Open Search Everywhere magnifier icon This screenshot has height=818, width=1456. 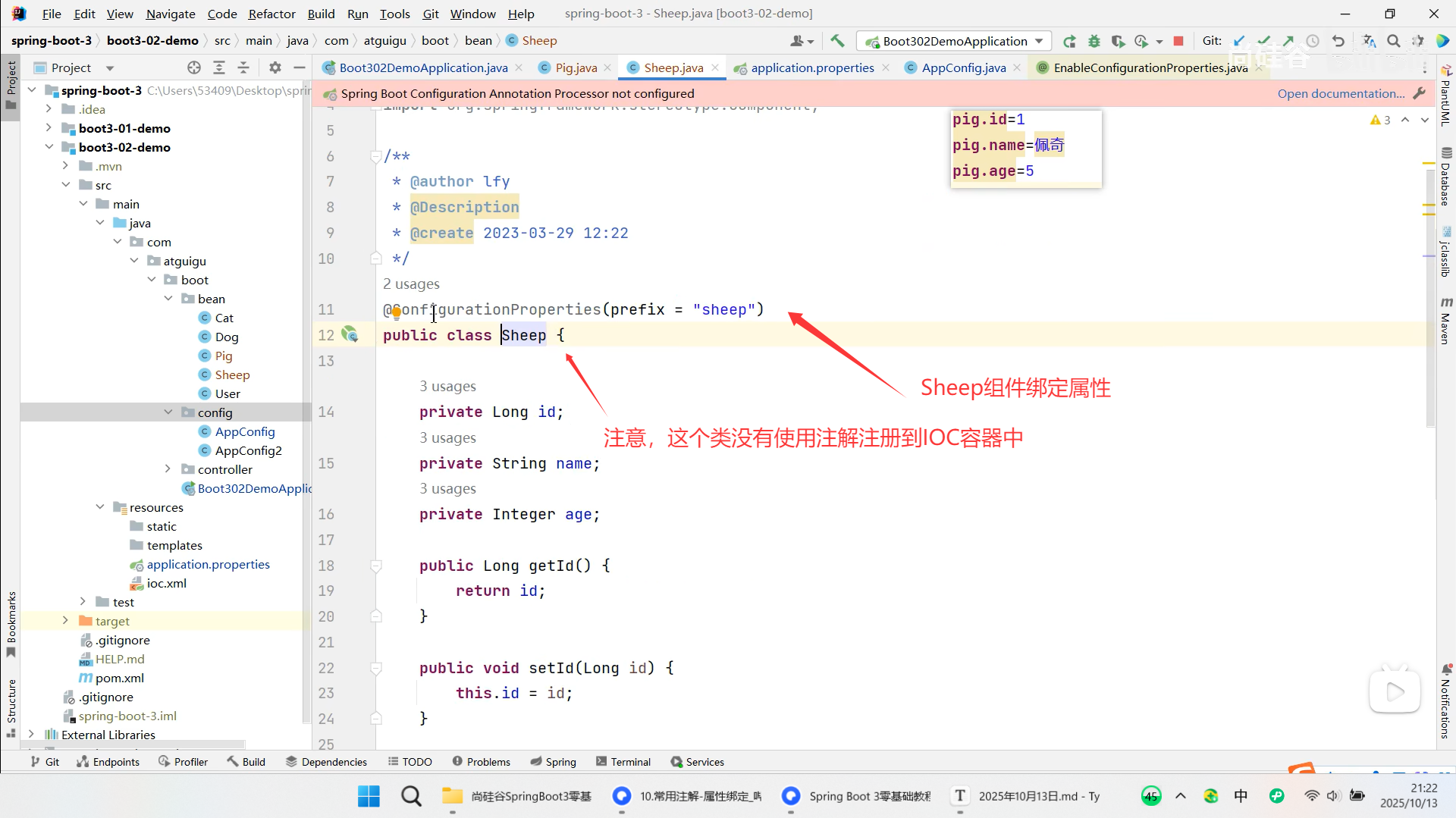pos(1394,41)
